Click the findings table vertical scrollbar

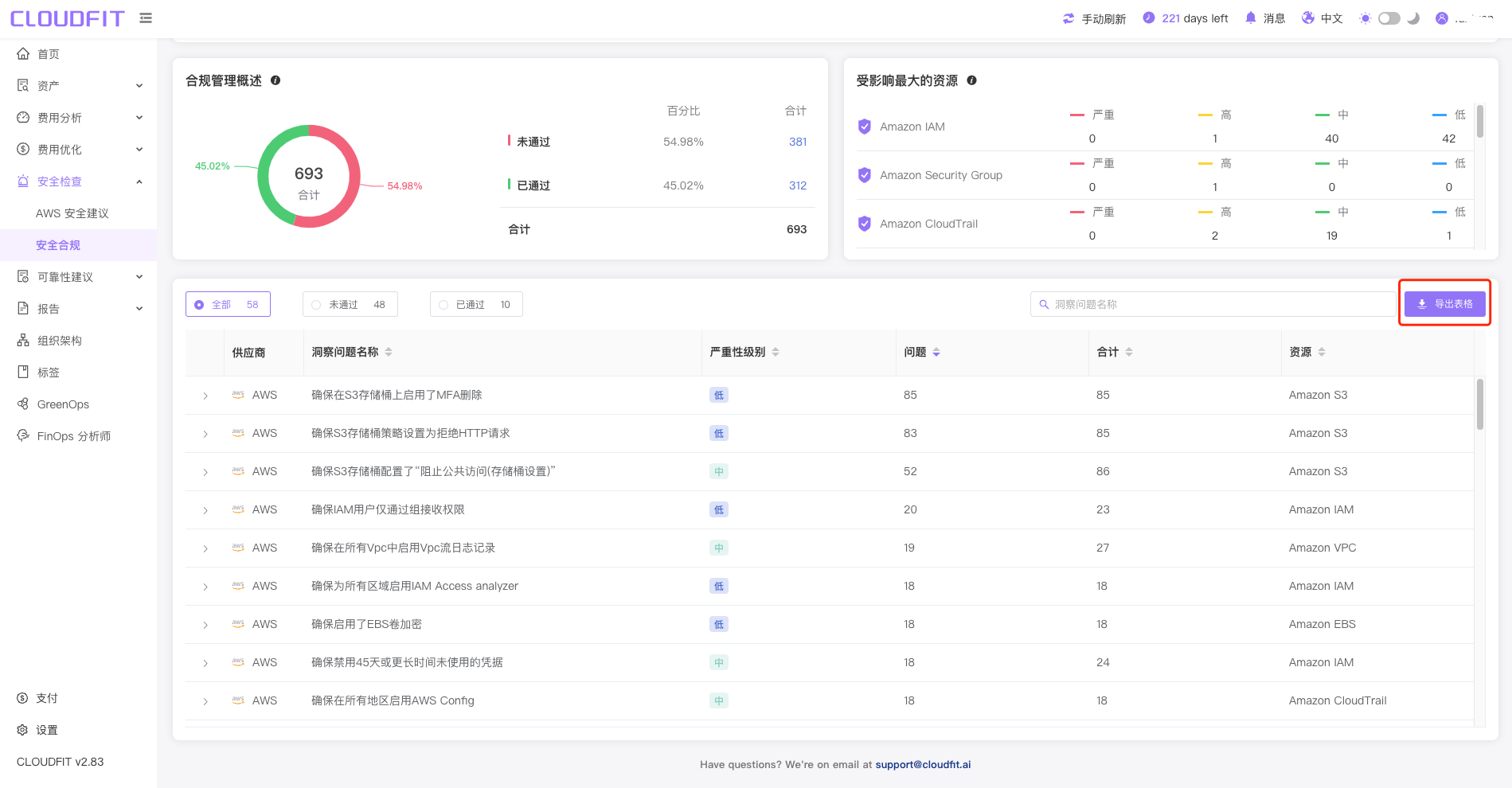click(1479, 404)
